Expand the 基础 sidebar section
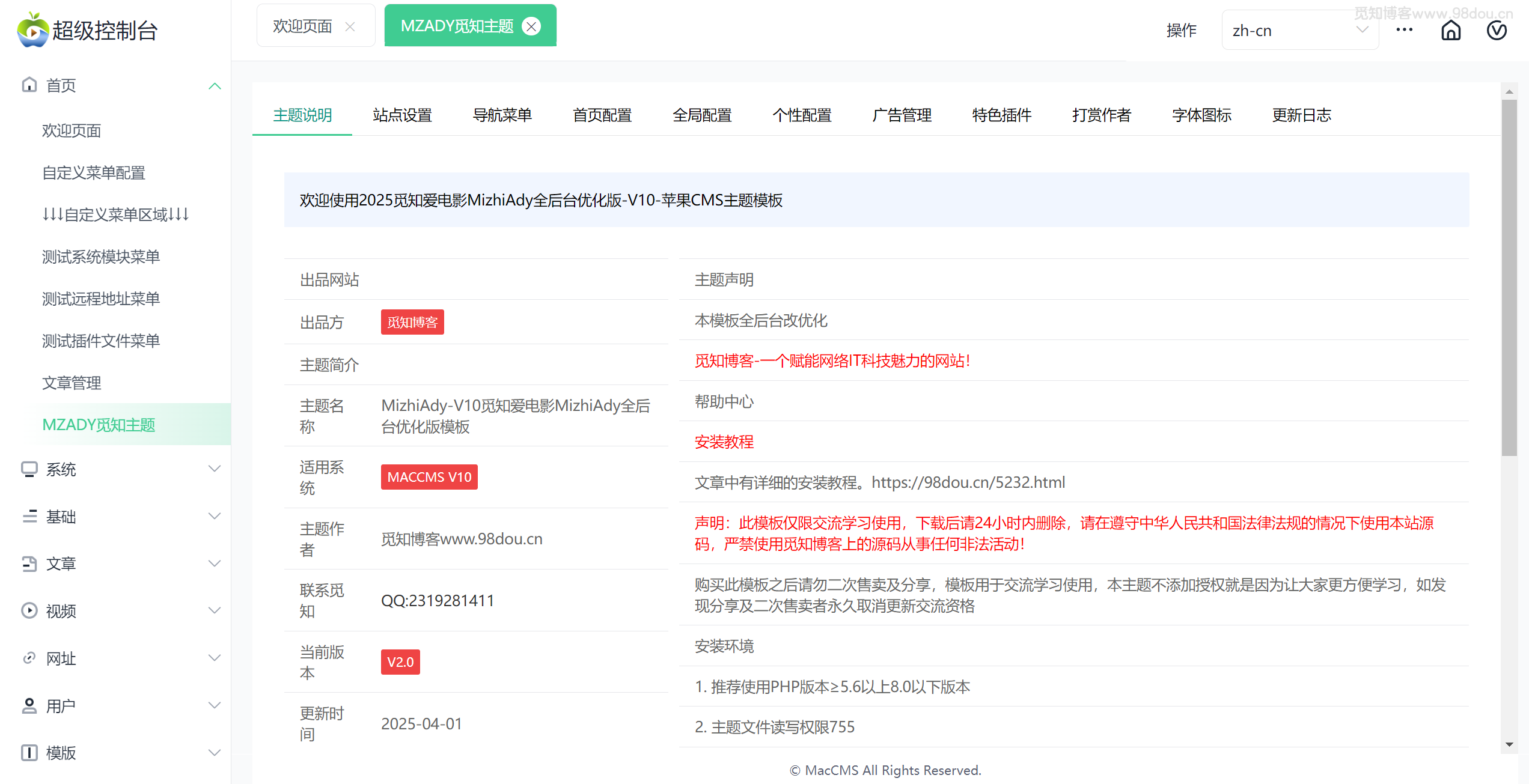The image size is (1529, 784). pos(215,517)
